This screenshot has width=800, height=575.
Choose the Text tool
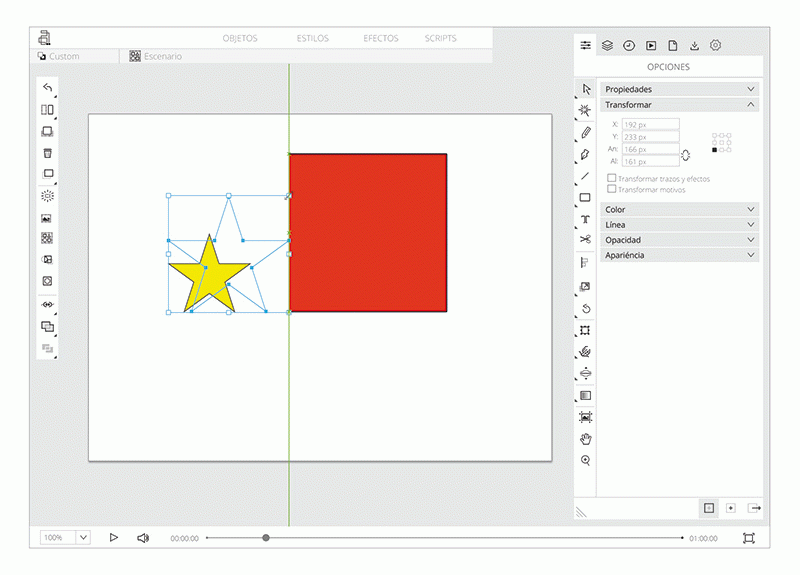586,219
